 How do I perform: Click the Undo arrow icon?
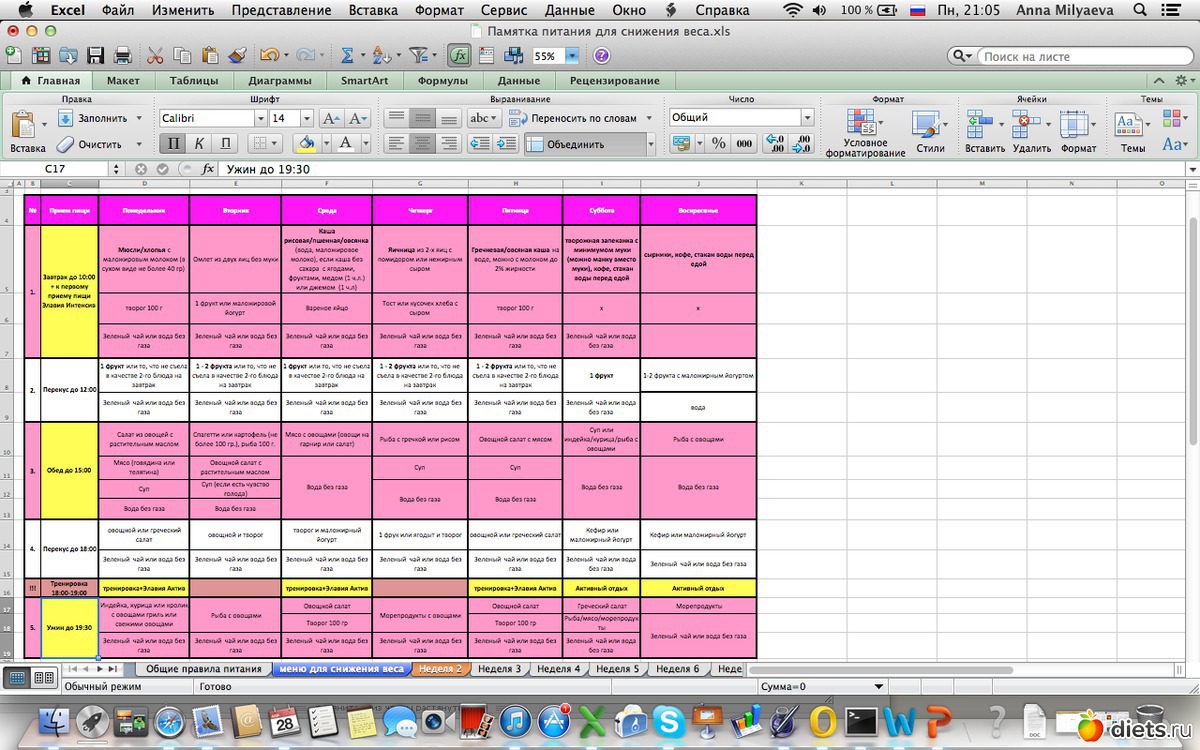(268, 56)
